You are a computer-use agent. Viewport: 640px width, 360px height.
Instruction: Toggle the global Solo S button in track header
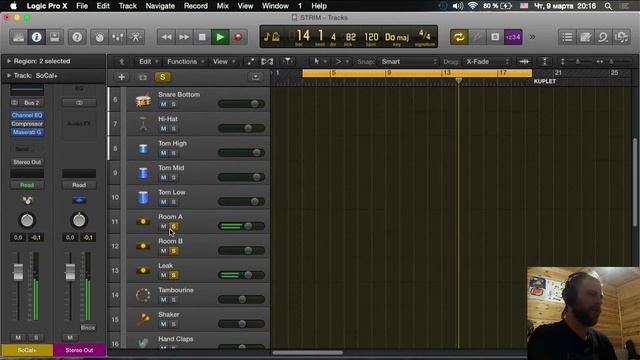coord(162,77)
